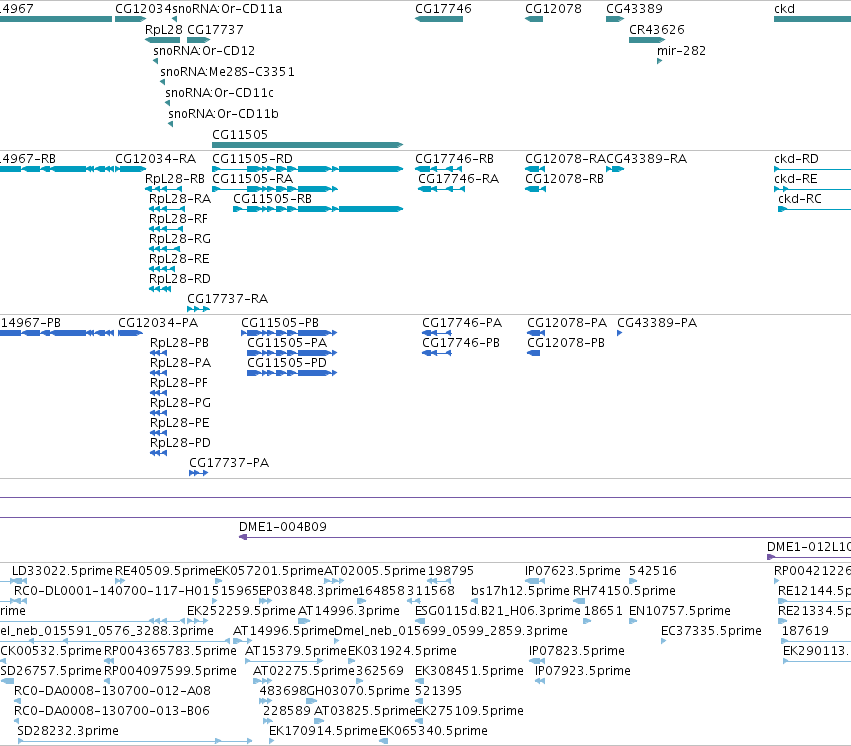Click the CG17746-RB transcript label

point(454,158)
